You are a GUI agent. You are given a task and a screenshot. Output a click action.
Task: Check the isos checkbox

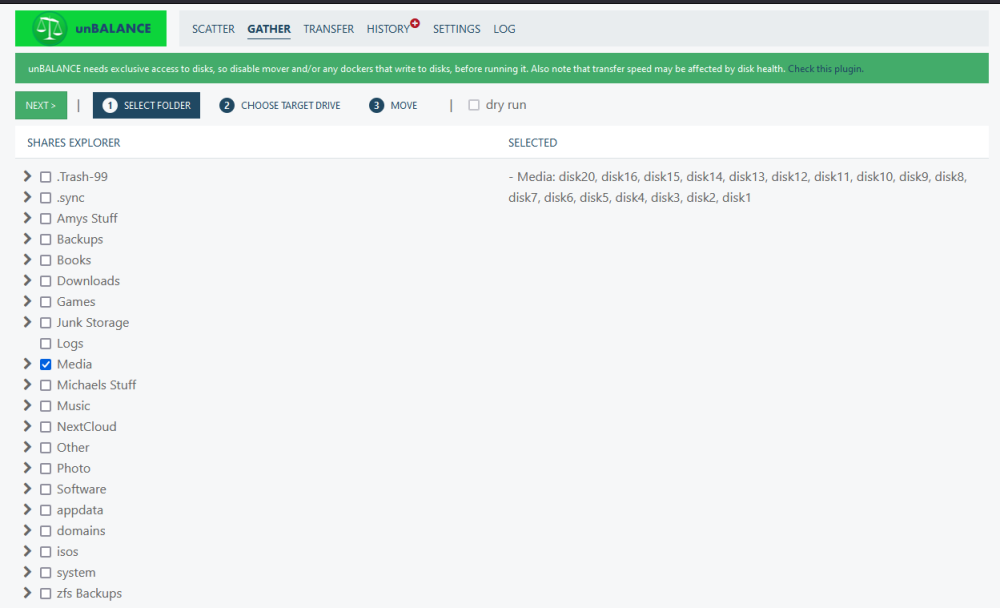[x=45, y=552]
